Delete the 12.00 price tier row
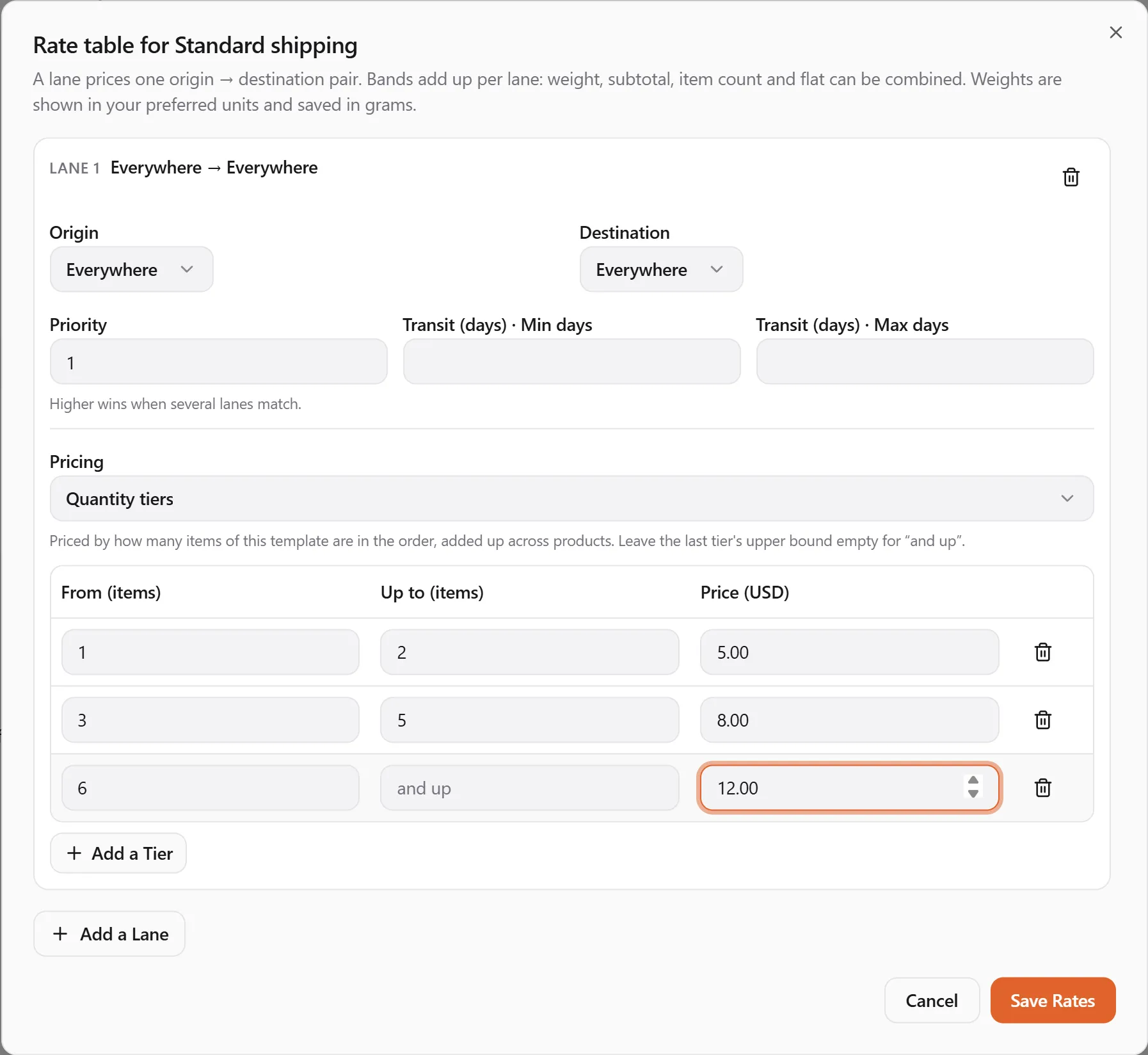 (1042, 788)
